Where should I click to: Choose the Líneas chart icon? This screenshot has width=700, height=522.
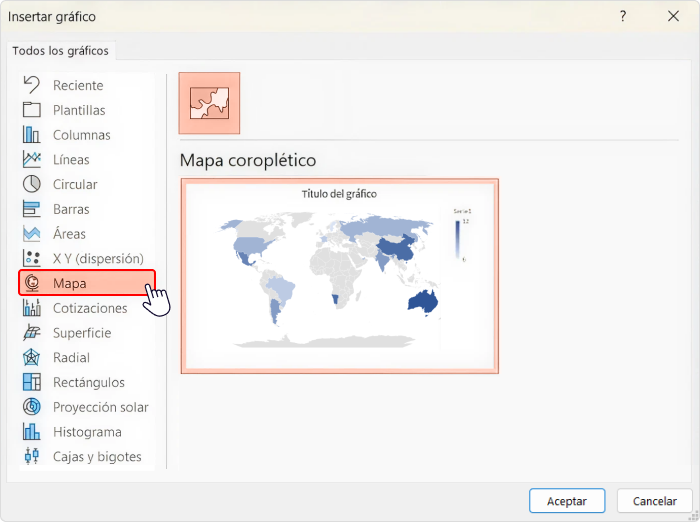pos(32,159)
